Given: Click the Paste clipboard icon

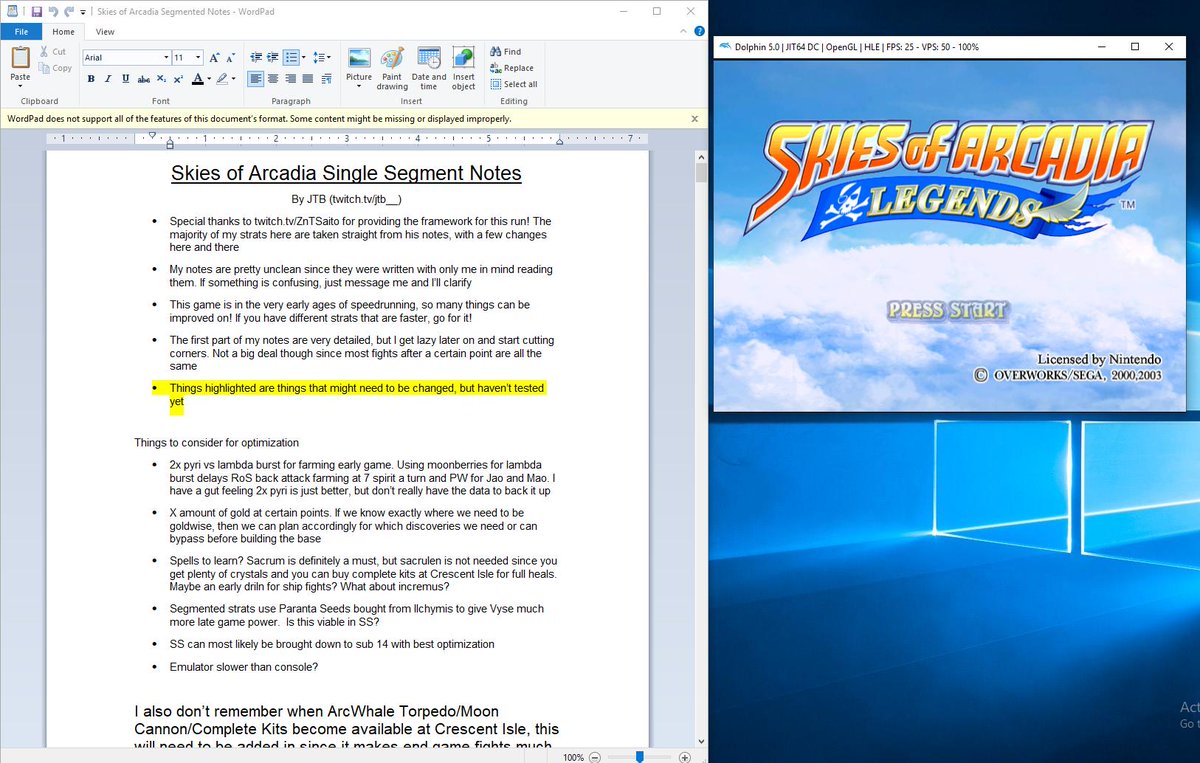Looking at the screenshot, I should pyautogui.click(x=20, y=57).
